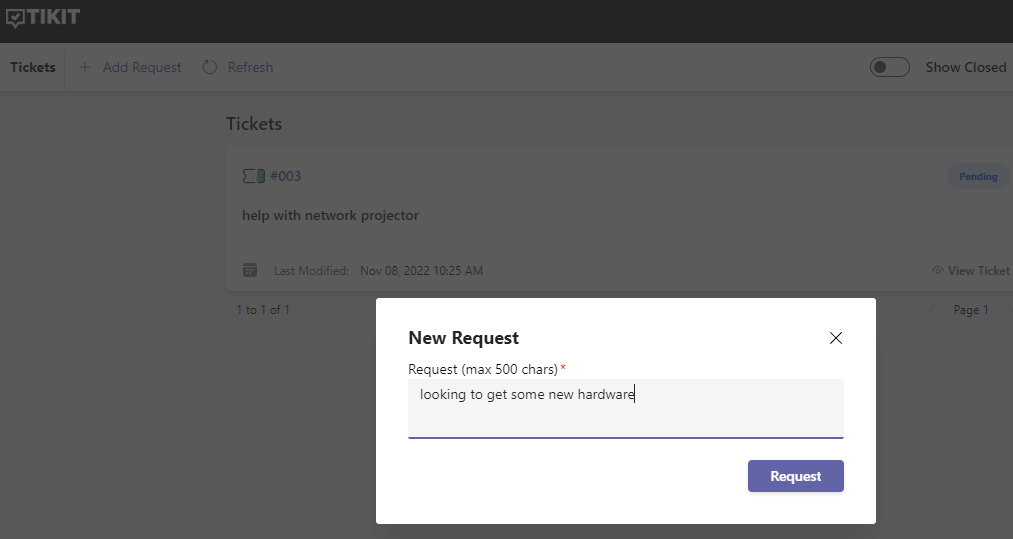Image resolution: width=1013 pixels, height=539 pixels.
Task: Submit with the Request button
Action: tap(795, 476)
